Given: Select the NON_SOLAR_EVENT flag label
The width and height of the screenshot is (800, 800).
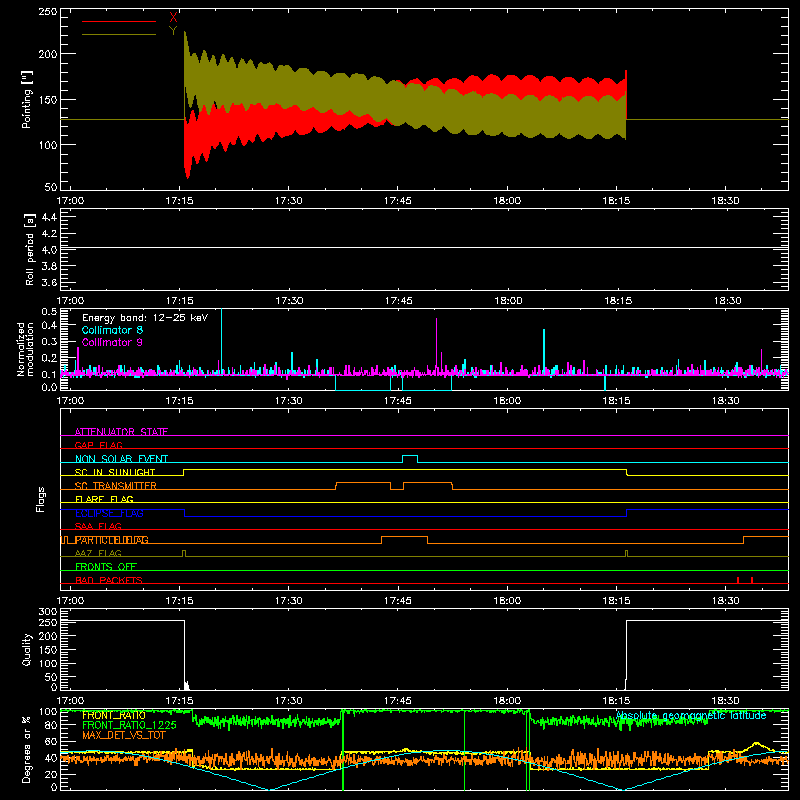Looking at the screenshot, I should point(121,459).
